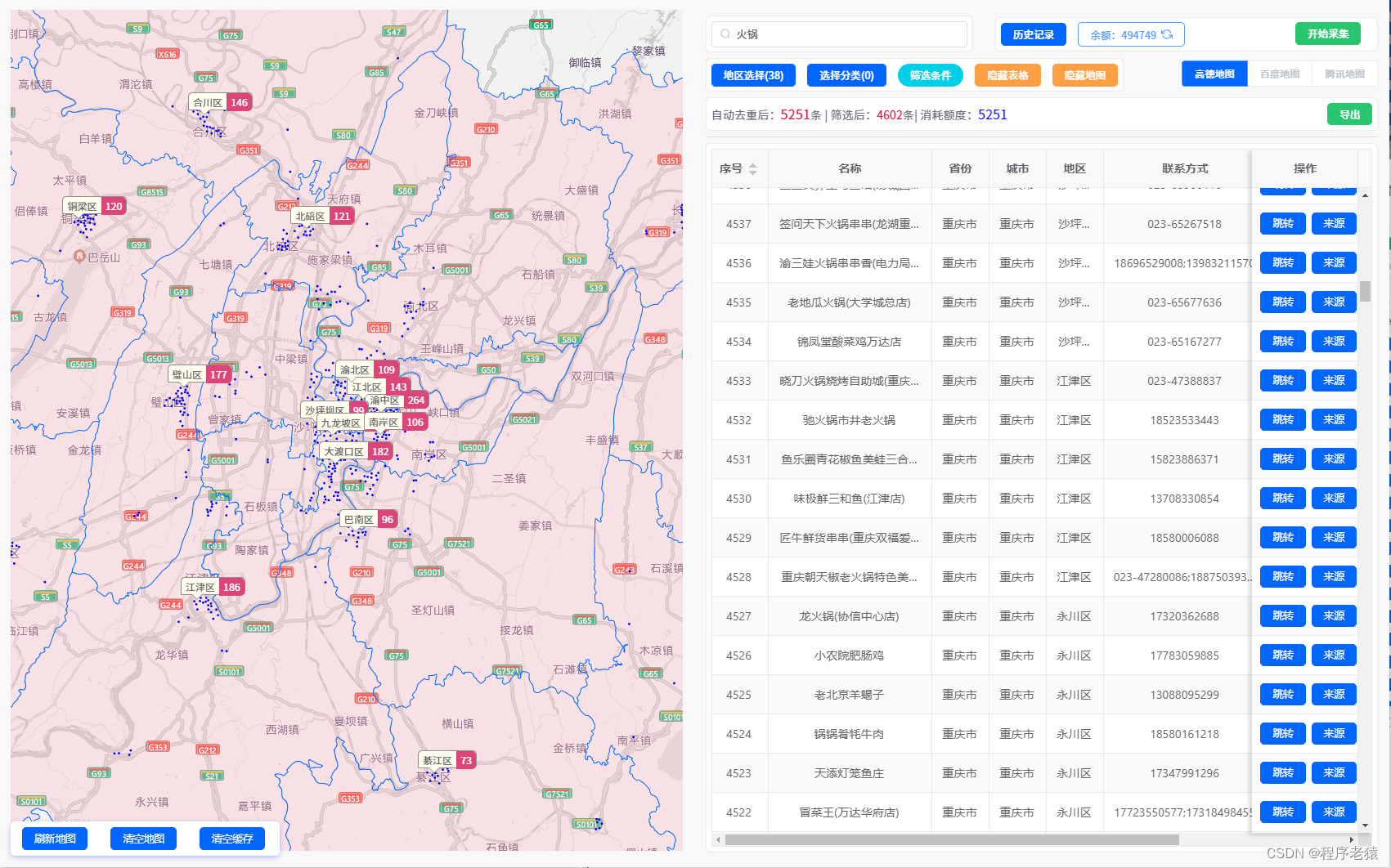Click the phone number 18580006088

pos(1184,538)
